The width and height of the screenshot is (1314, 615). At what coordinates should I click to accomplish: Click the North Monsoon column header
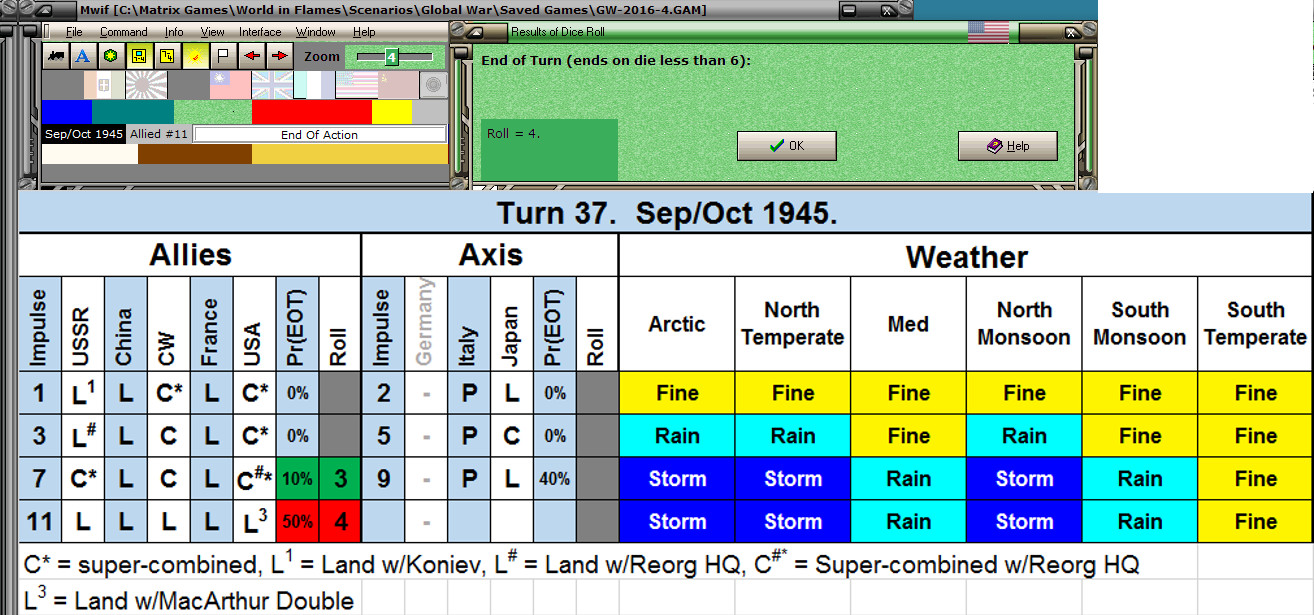[1024, 324]
